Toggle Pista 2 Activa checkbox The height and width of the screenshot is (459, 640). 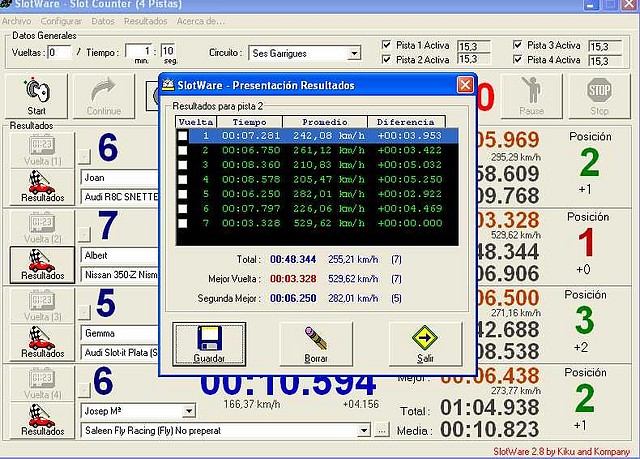[x=386, y=59]
